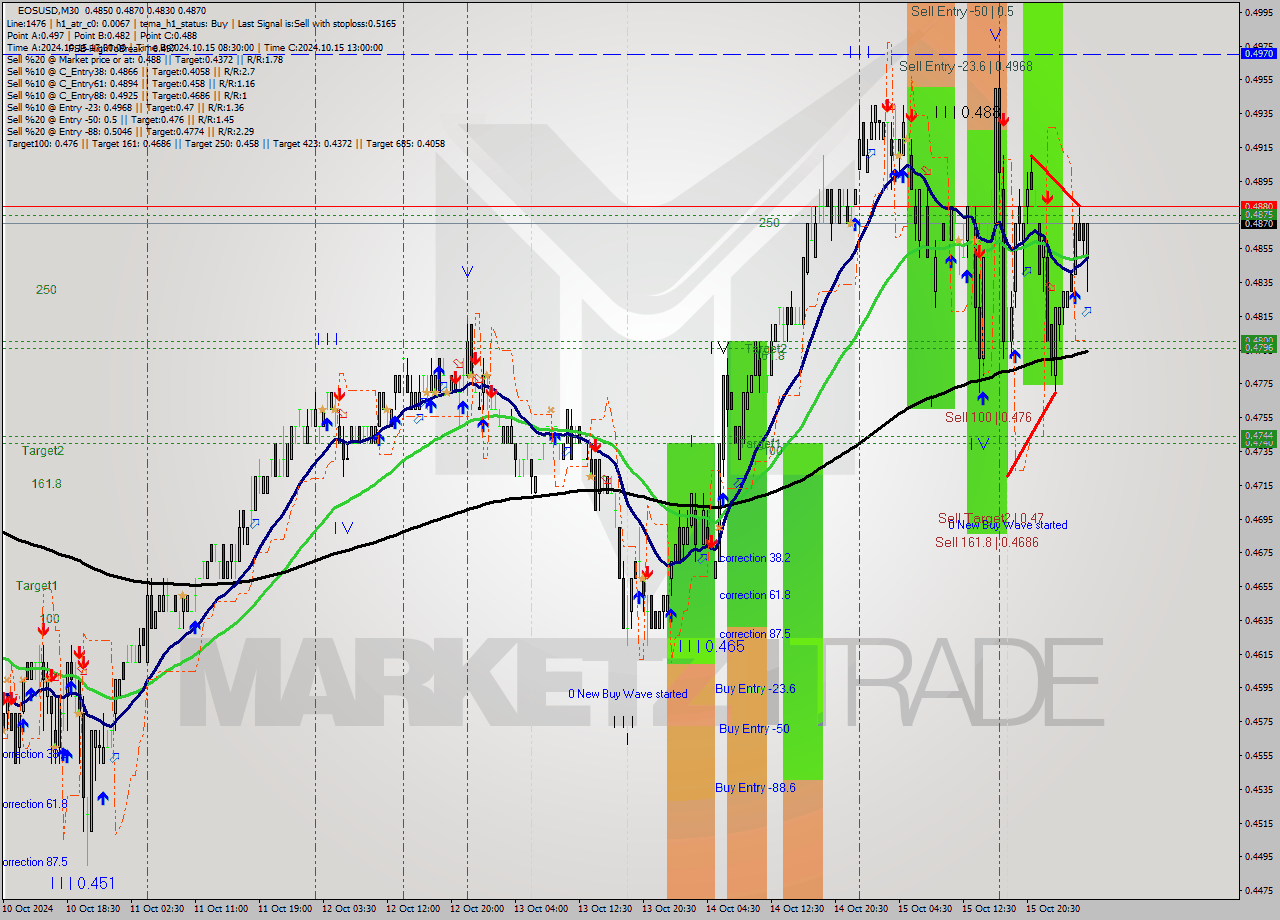This screenshot has height=920, width=1280.
Task: Select the 0.4615 price axis label
Action: [1257, 654]
